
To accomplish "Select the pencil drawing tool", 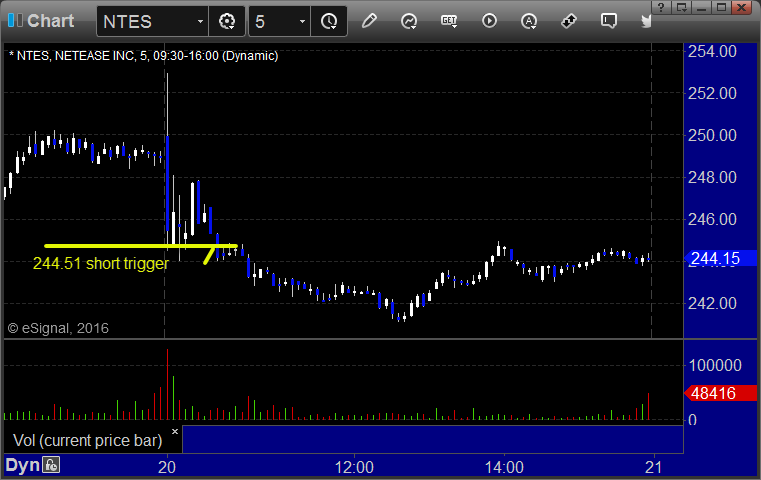I will (369, 21).
